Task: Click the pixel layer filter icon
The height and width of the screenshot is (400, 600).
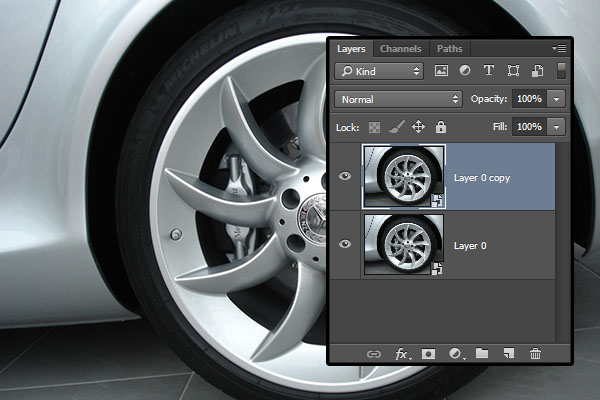Action: point(441,71)
